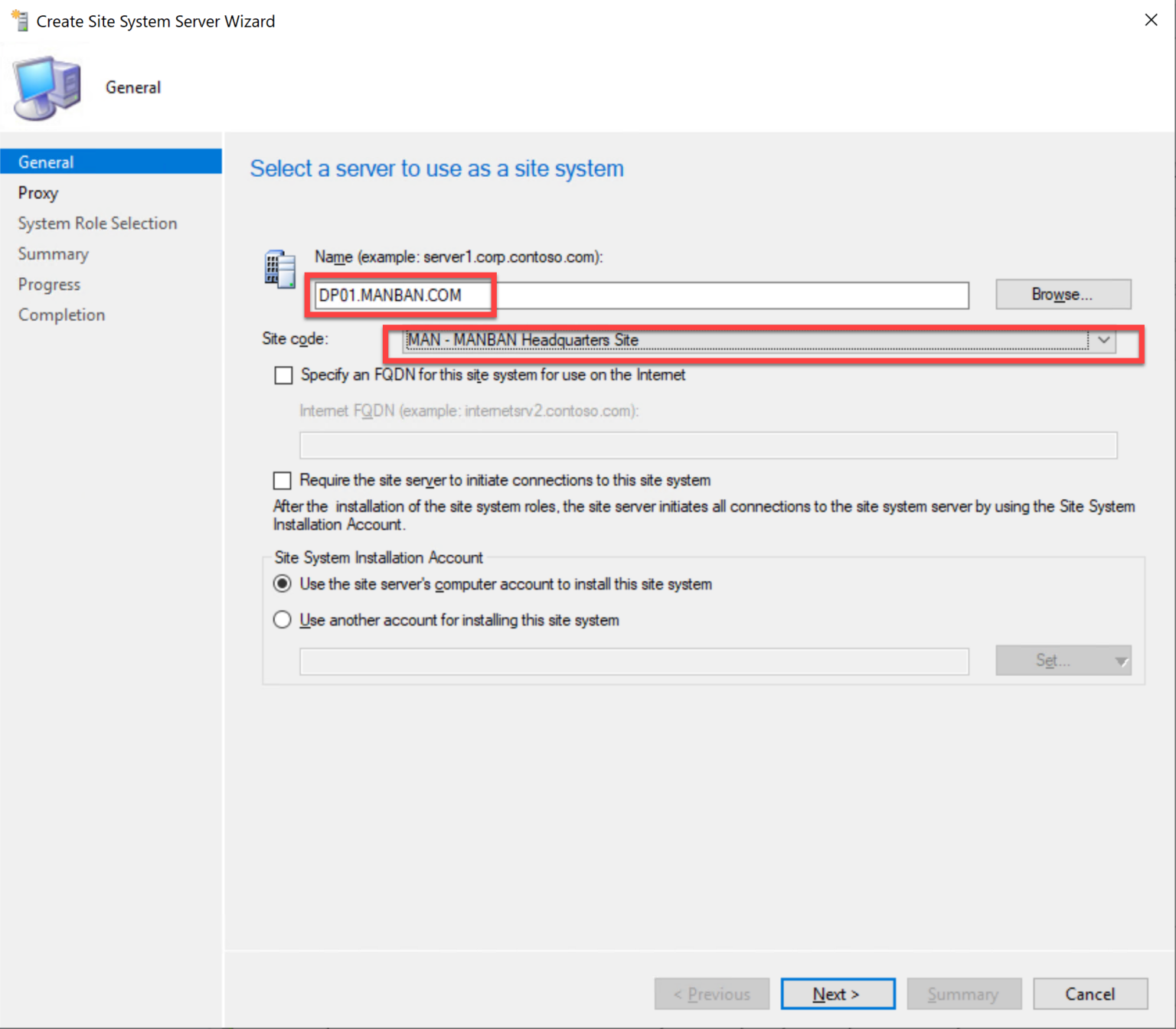Click the Internet FQDN text field
Screen dimensions: 1176x1029
point(708,445)
